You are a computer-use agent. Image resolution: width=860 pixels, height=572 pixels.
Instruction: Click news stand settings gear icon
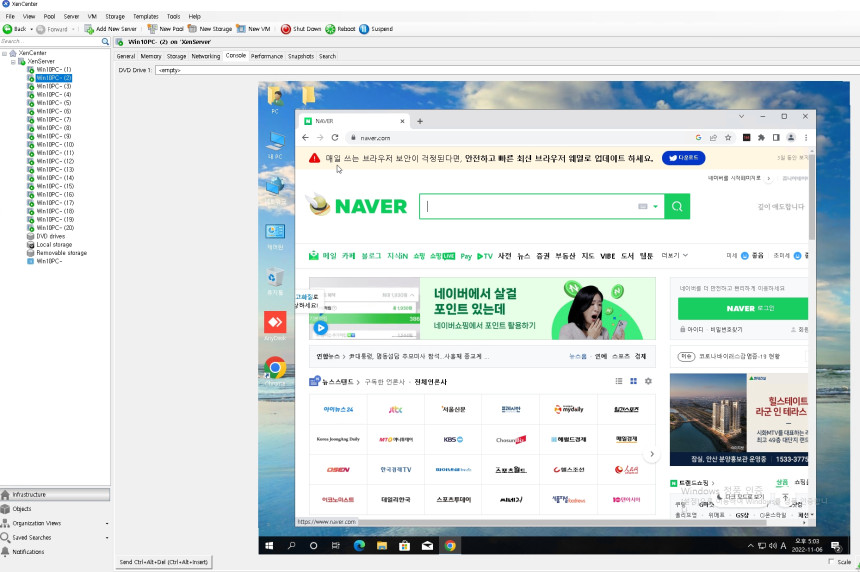pyautogui.click(x=648, y=381)
